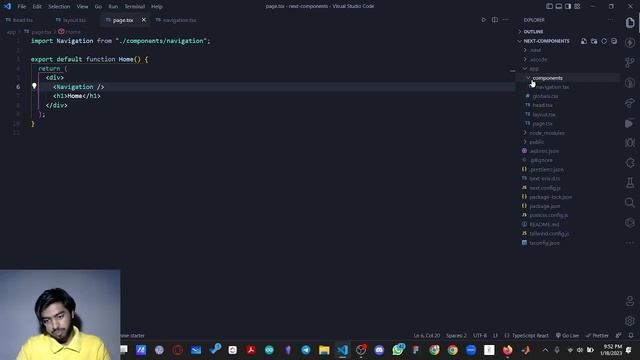This screenshot has width=640, height=360.
Task: Open the Terminal menu
Action: [x=135, y=7]
